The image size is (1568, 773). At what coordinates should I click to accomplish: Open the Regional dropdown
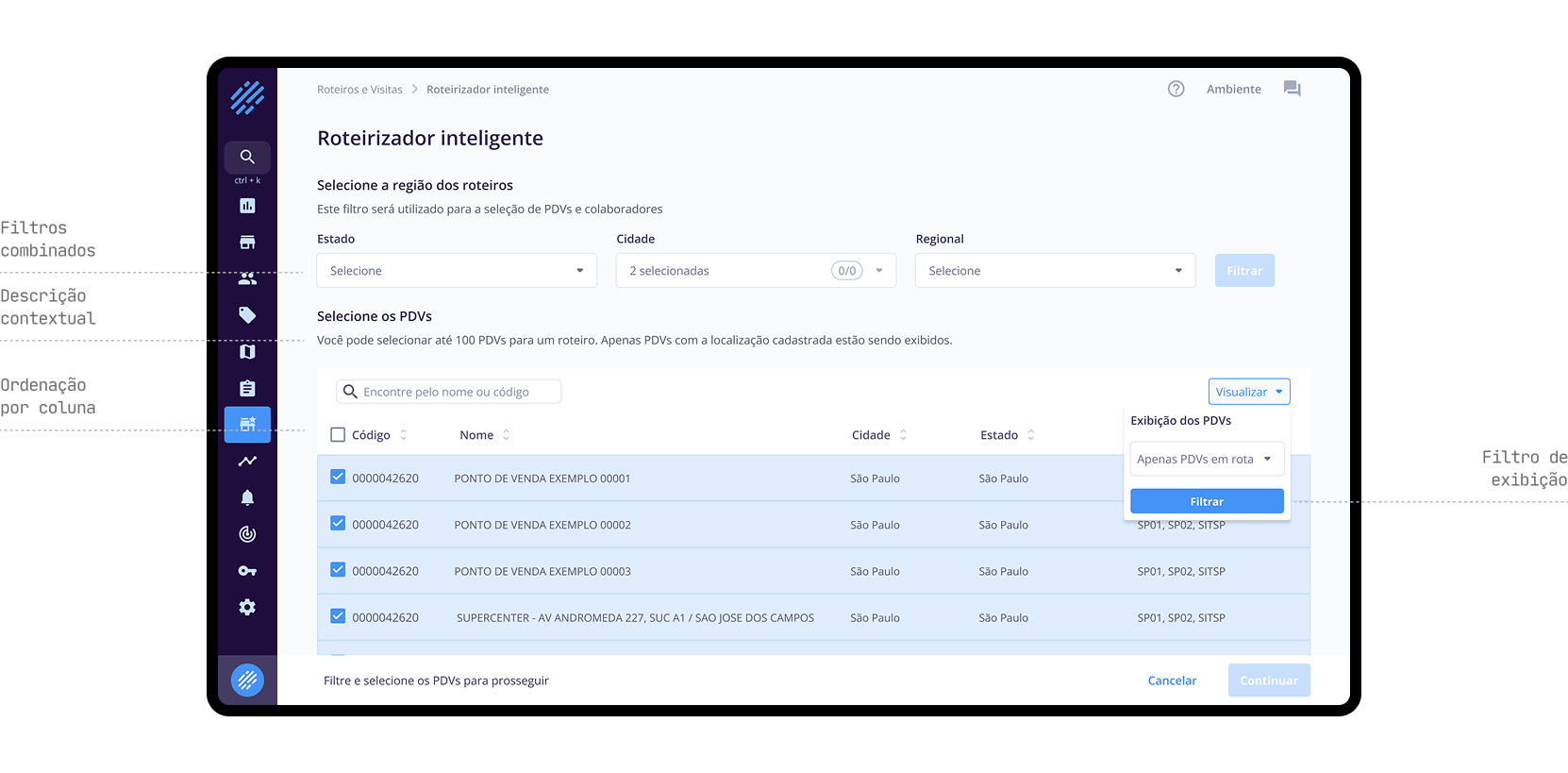click(x=1055, y=271)
